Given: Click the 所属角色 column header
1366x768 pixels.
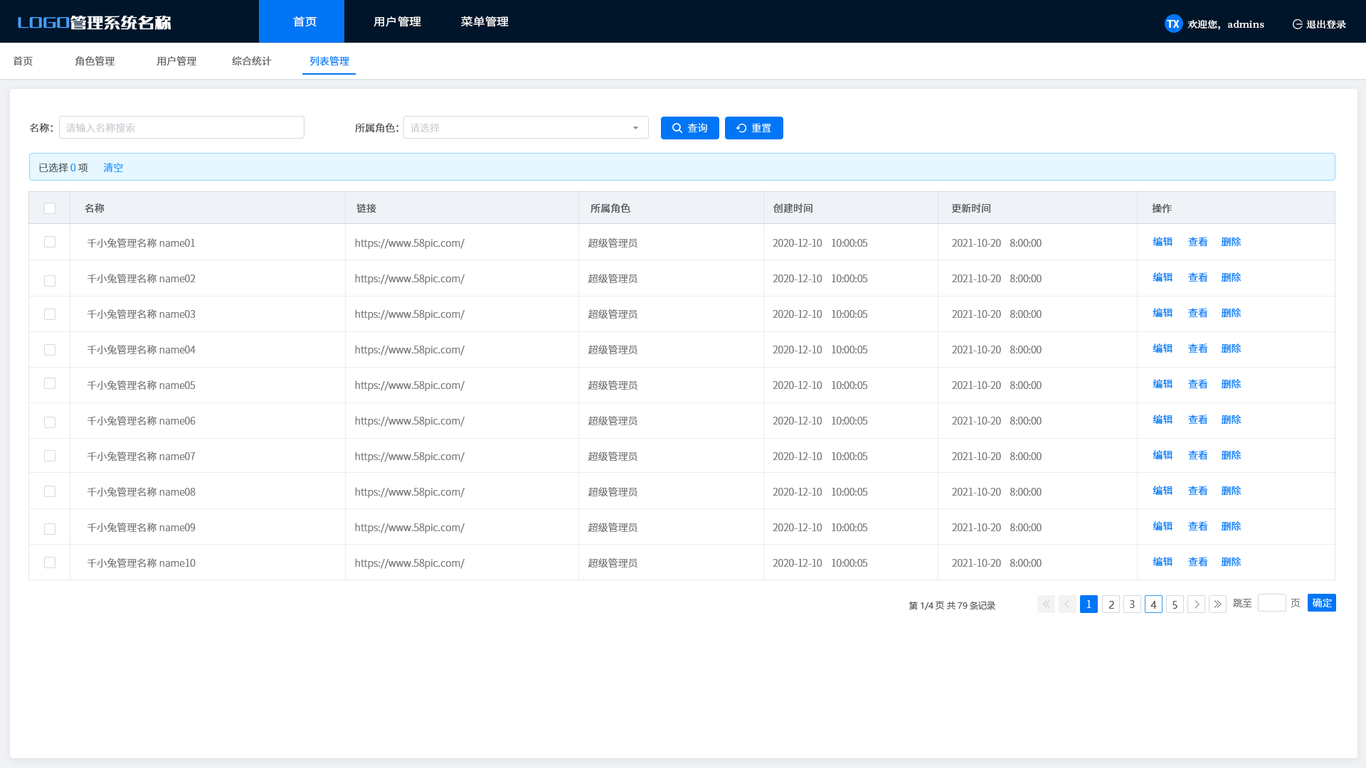Looking at the screenshot, I should (610, 209).
